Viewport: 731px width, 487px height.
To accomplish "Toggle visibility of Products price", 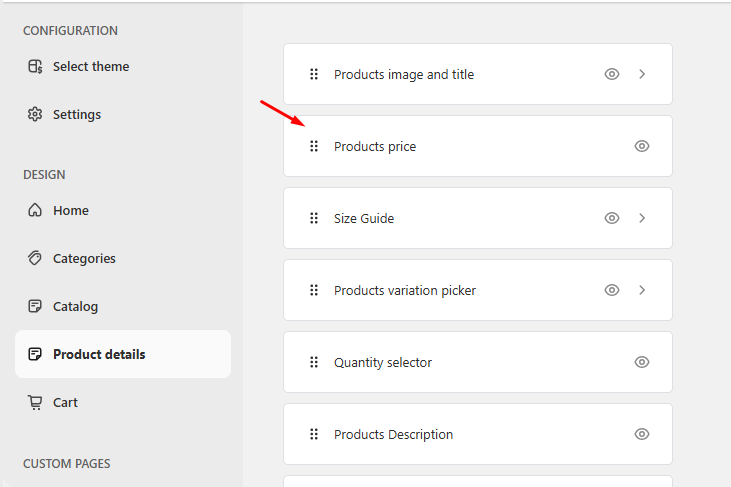I will tap(642, 146).
